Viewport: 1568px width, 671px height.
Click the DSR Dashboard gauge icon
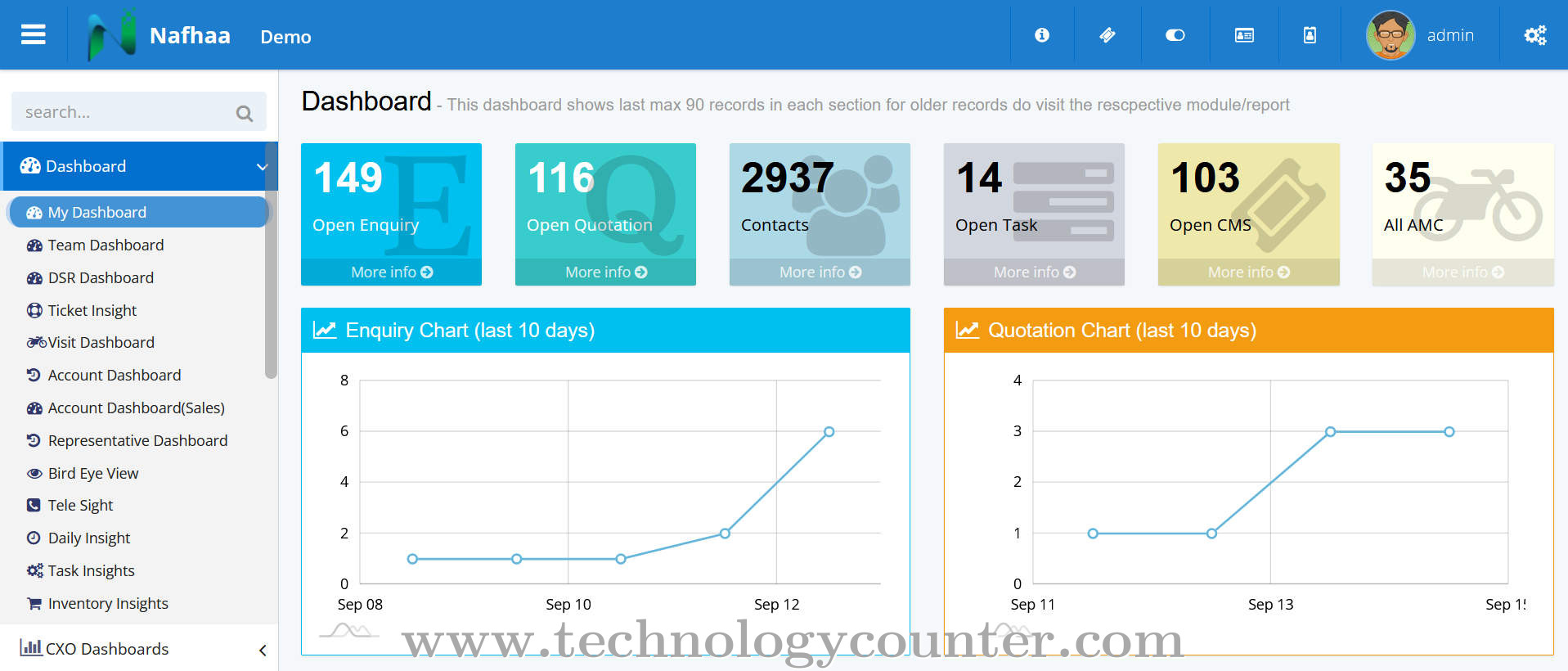(34, 277)
